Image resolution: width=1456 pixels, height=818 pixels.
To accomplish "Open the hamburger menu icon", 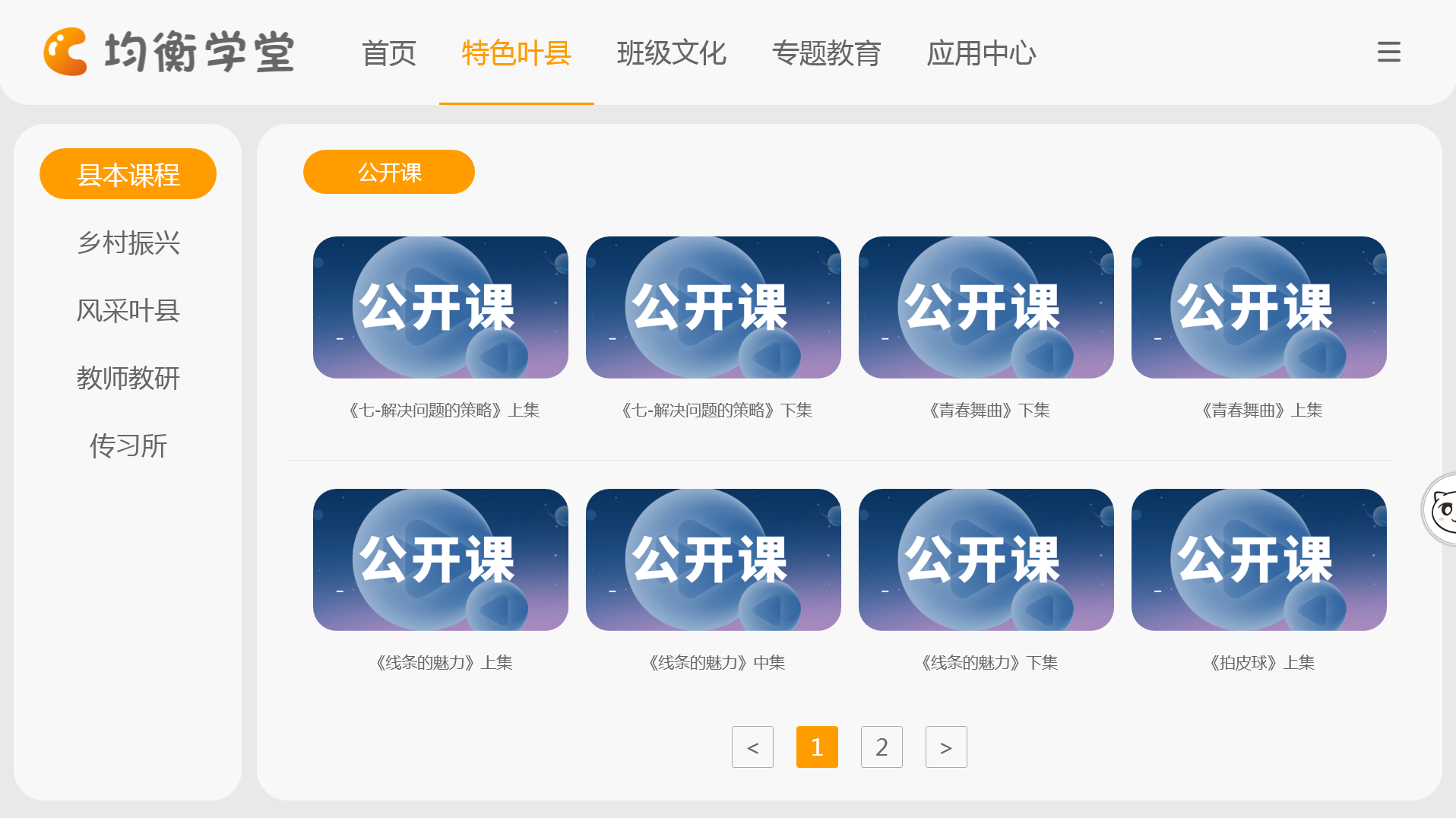I will click(x=1388, y=52).
